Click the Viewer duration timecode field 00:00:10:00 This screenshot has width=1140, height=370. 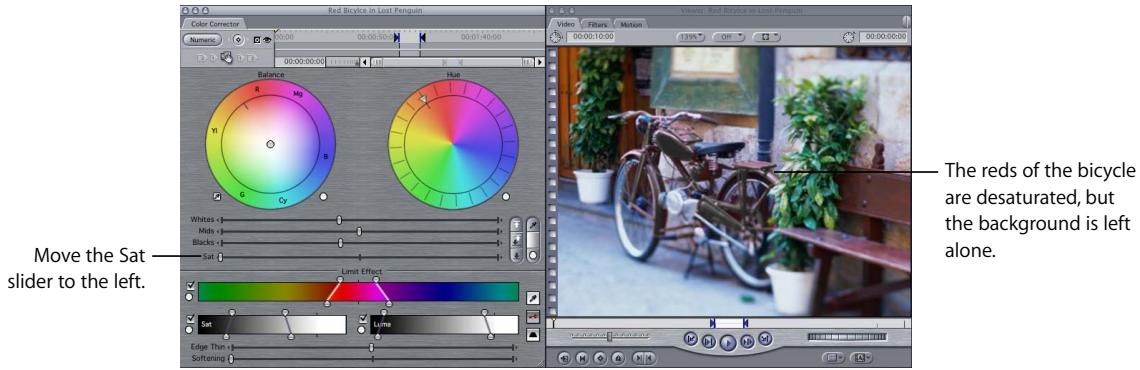[x=590, y=36]
